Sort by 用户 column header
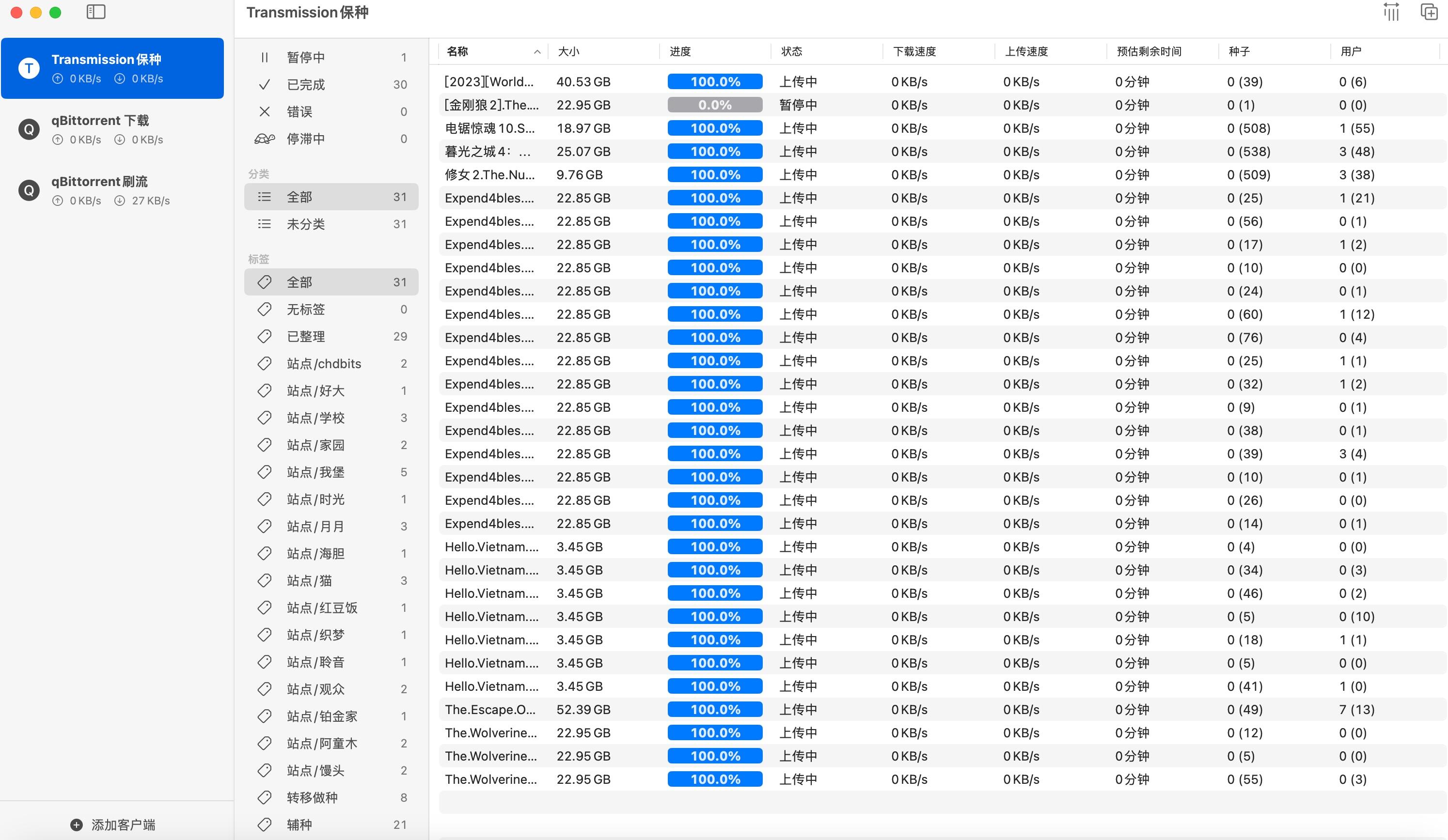The width and height of the screenshot is (1448, 840). [1386, 52]
